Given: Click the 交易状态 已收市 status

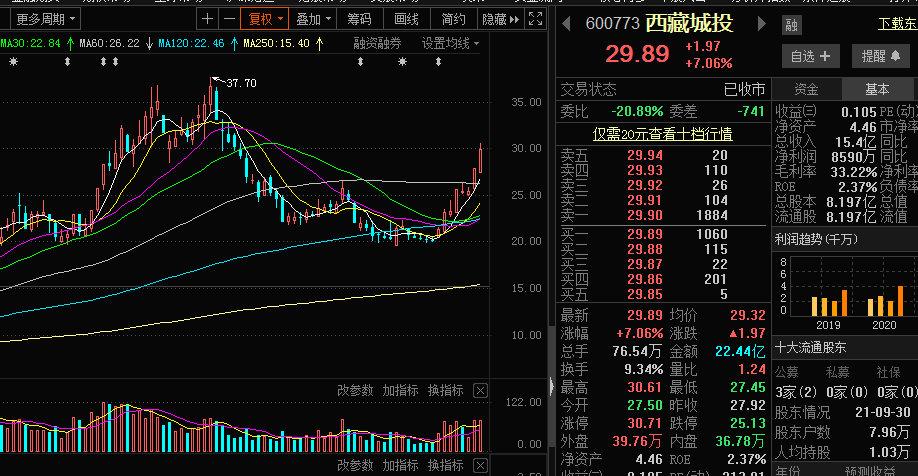Looking at the screenshot, I should point(662,89).
